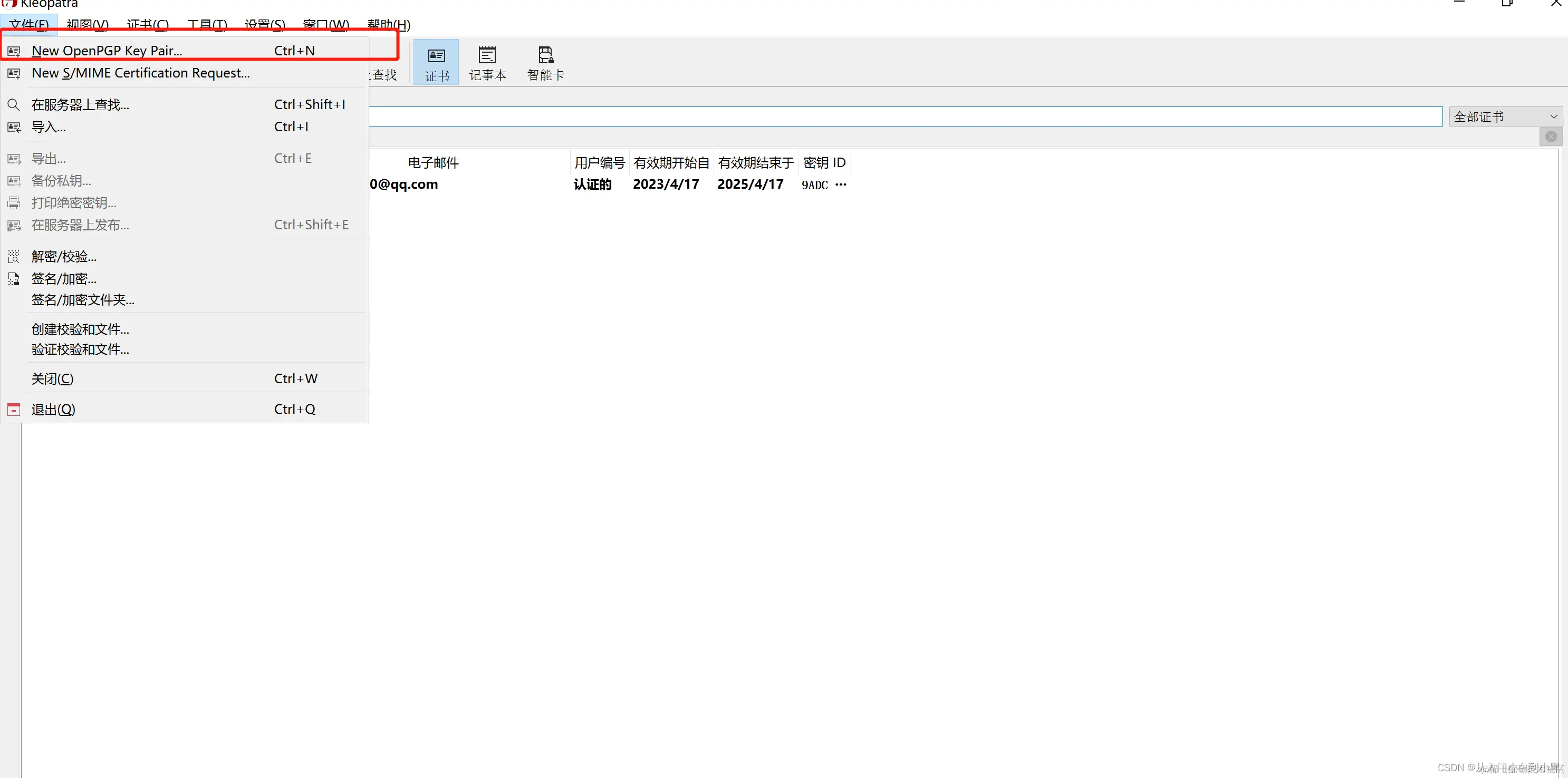
Task: Sort by the 有效期开始自 column header
Action: [x=671, y=163]
